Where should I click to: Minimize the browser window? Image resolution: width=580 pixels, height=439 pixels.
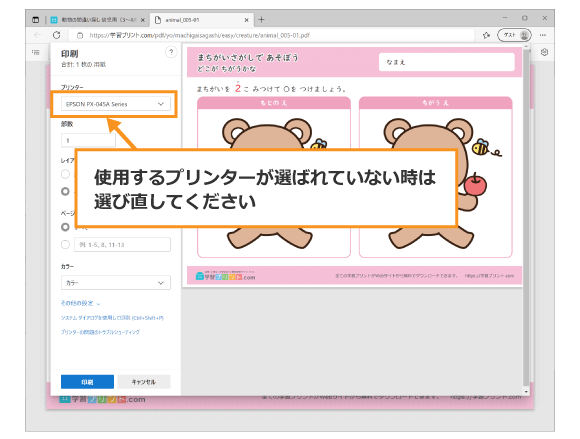coord(505,18)
